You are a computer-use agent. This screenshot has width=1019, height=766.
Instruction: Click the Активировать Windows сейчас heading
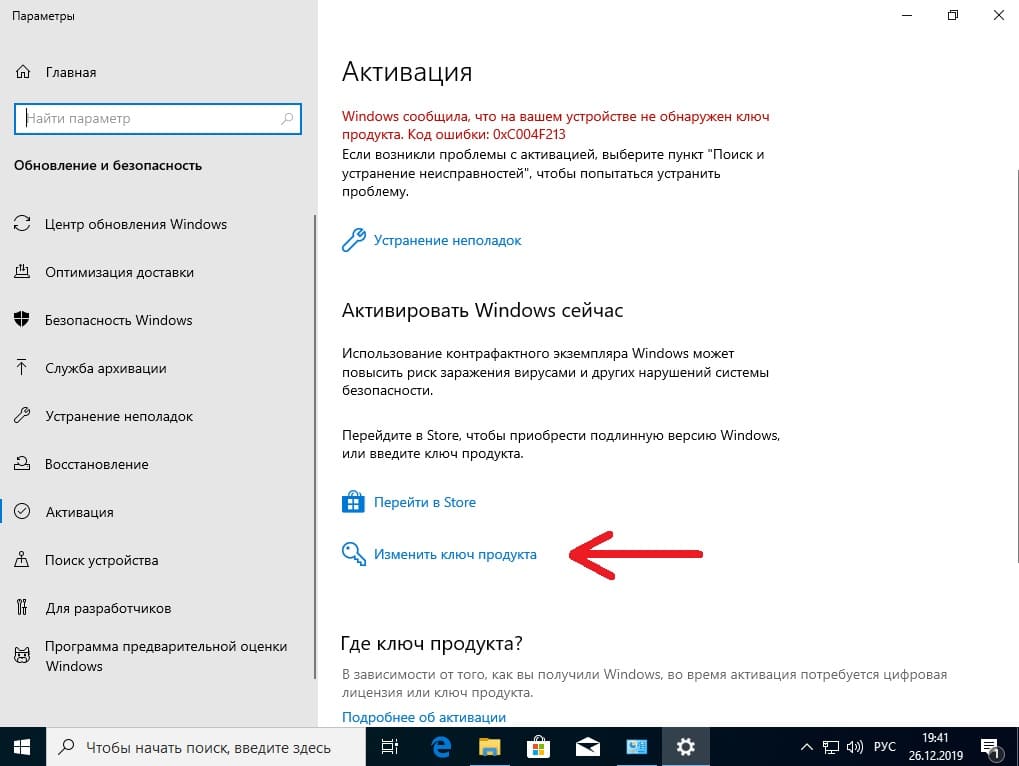pyautogui.click(x=482, y=310)
